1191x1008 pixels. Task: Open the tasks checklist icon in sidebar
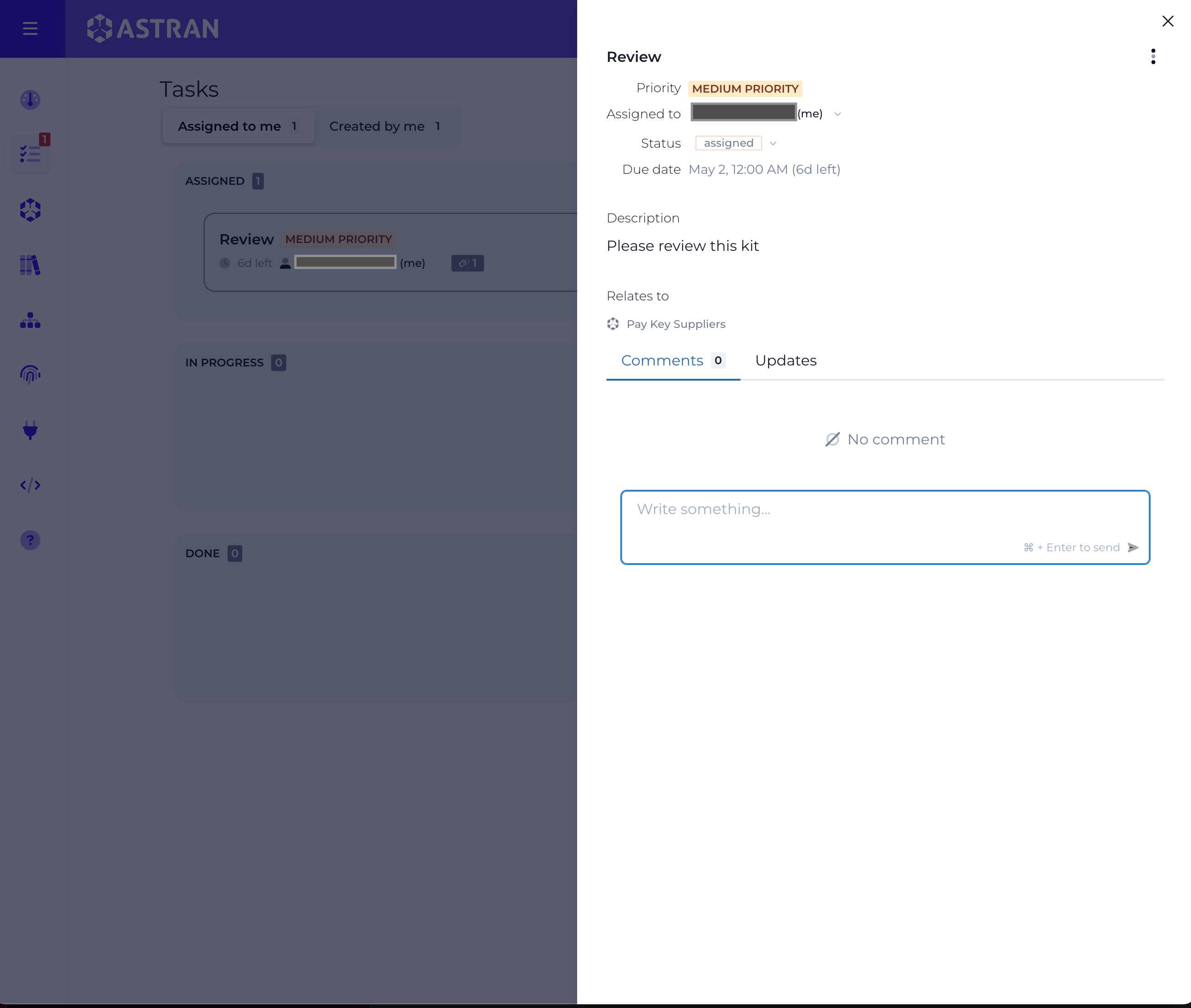tap(30, 154)
